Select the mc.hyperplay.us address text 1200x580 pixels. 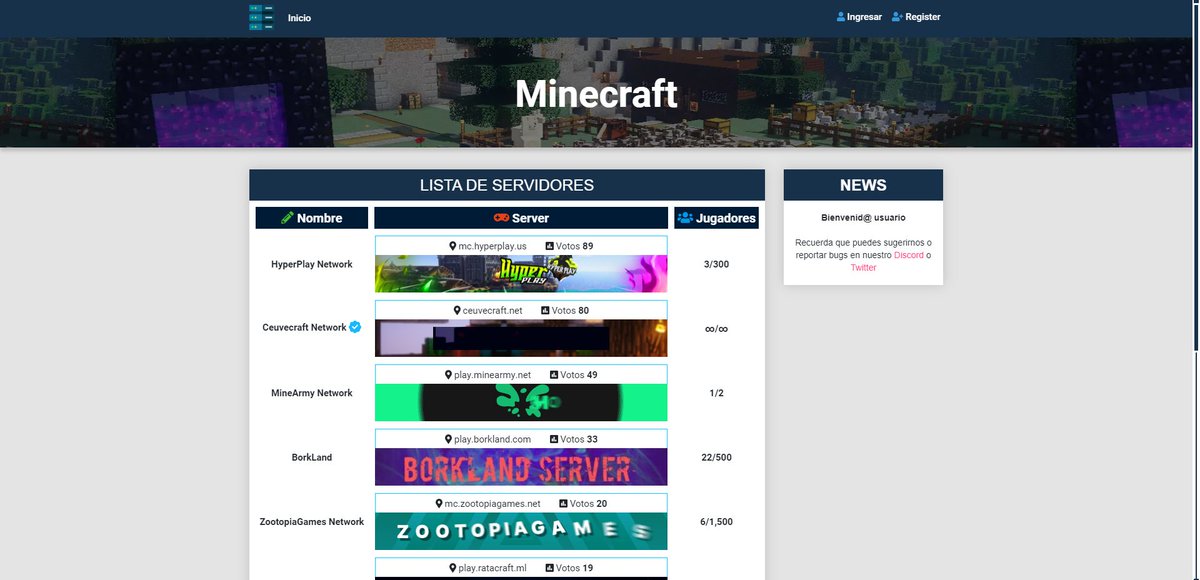(493, 246)
